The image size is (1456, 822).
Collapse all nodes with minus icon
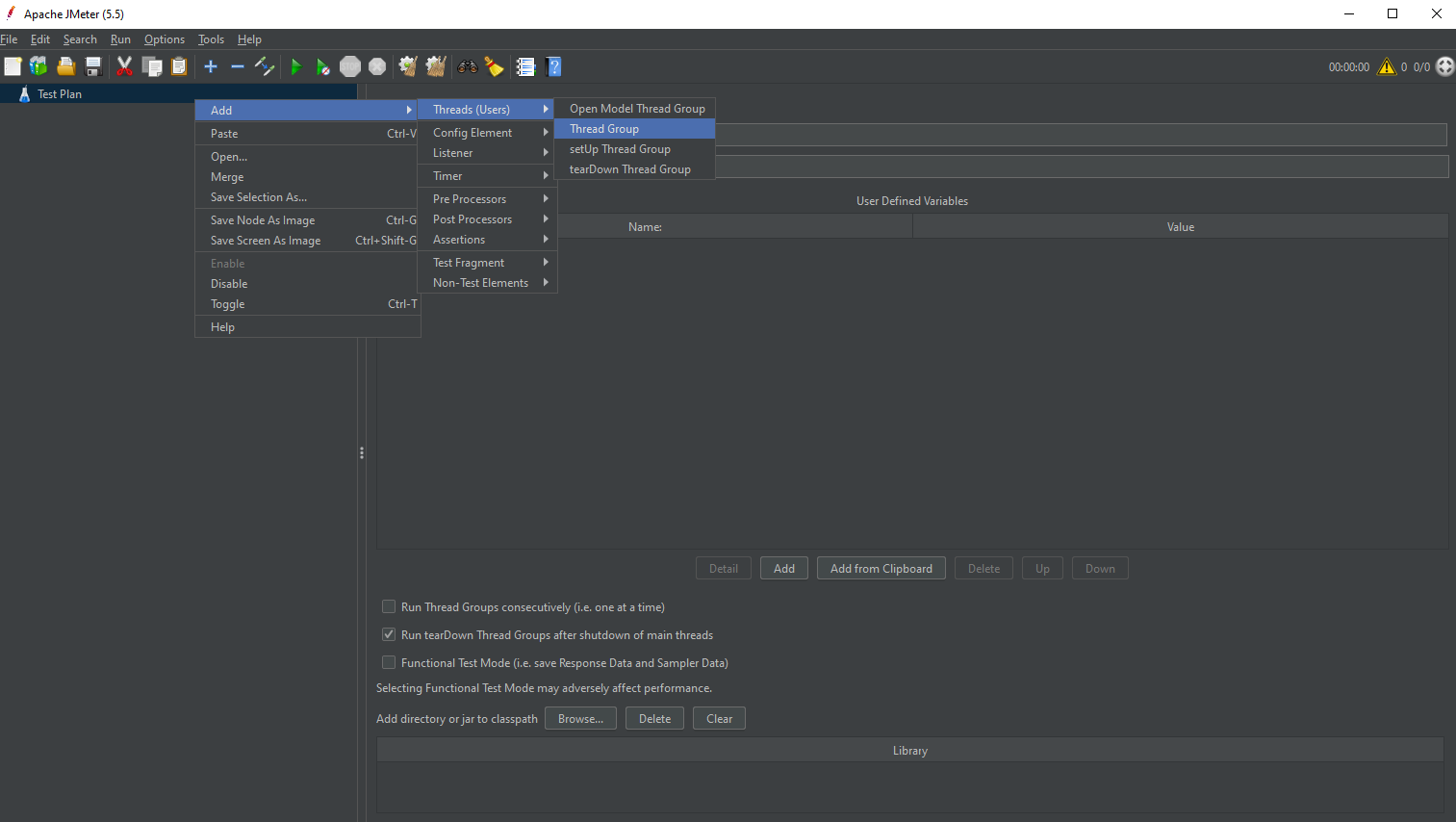238,66
